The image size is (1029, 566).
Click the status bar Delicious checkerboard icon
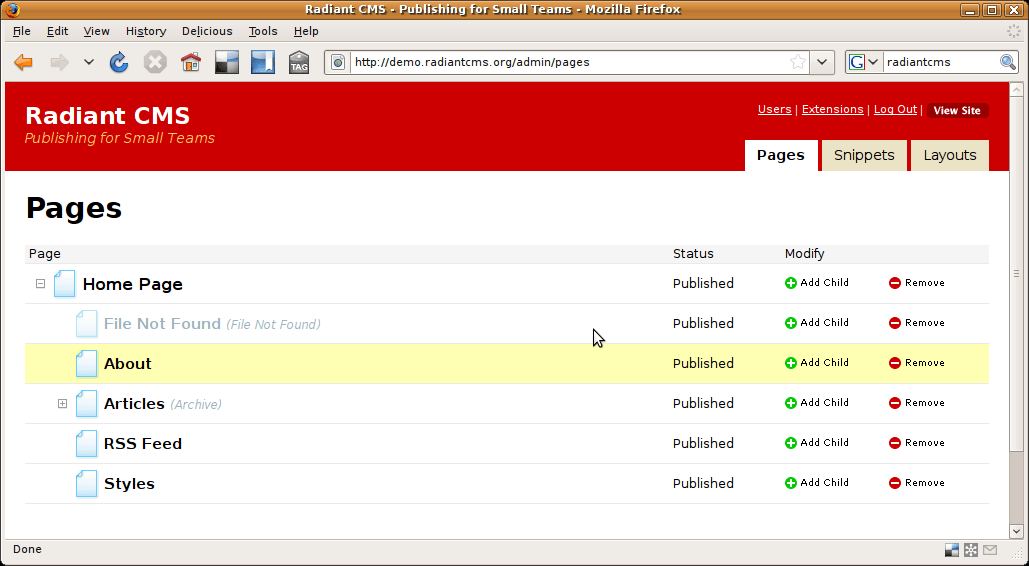pyautogui.click(x=952, y=550)
